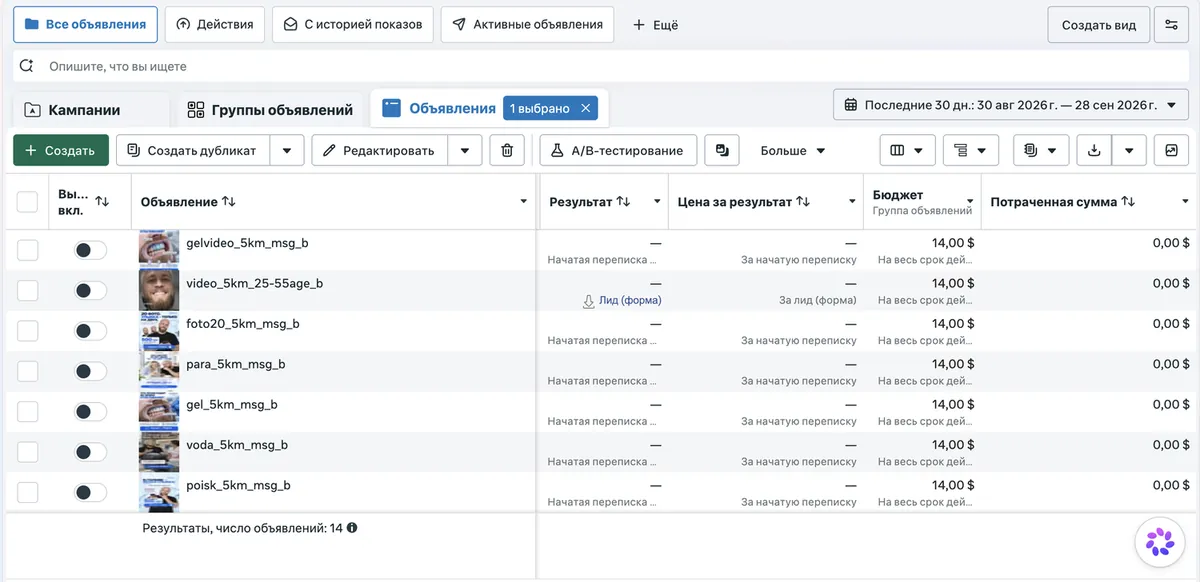The height and width of the screenshot is (582, 1200).
Task: Click the A/B-тестирование button
Action: (x=618, y=150)
